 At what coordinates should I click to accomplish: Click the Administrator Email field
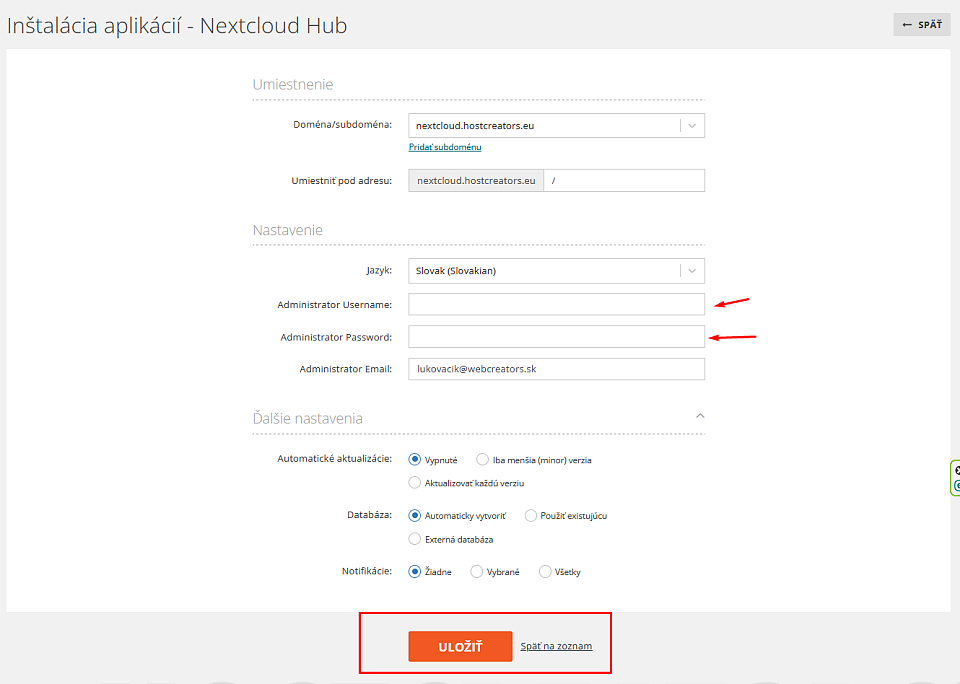pos(556,369)
